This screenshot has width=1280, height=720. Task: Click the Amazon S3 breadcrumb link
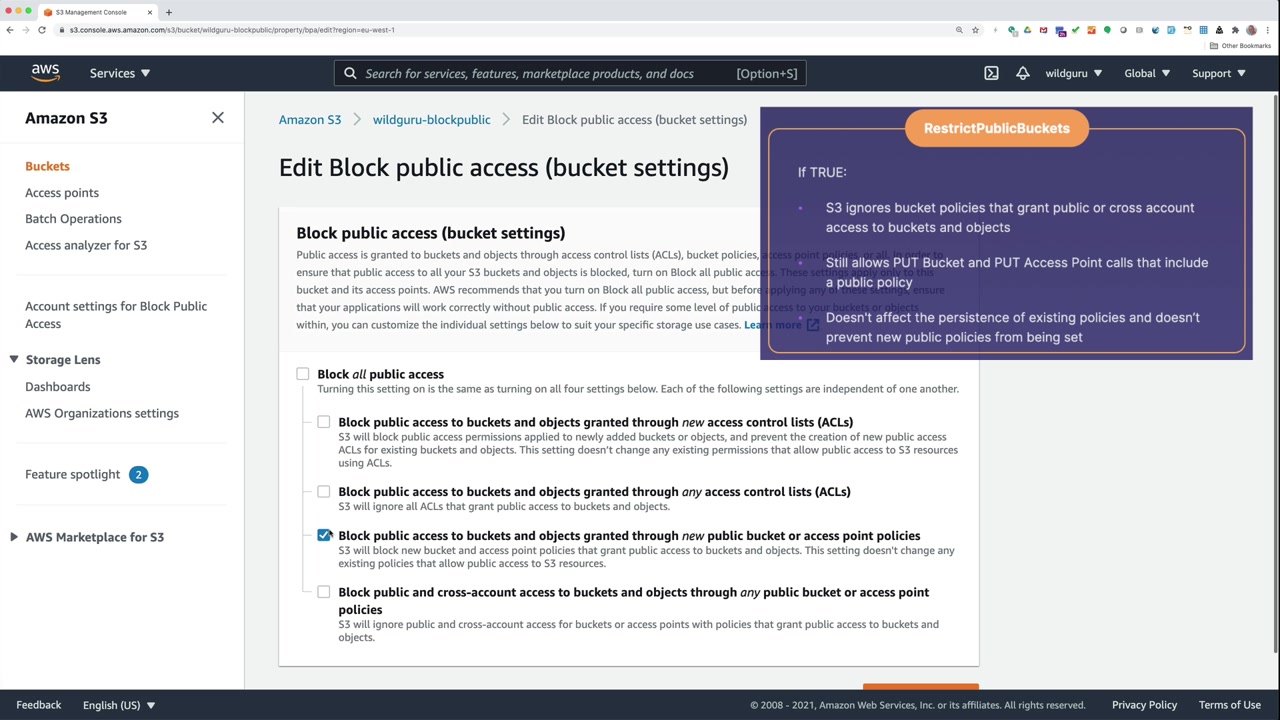coord(310,120)
